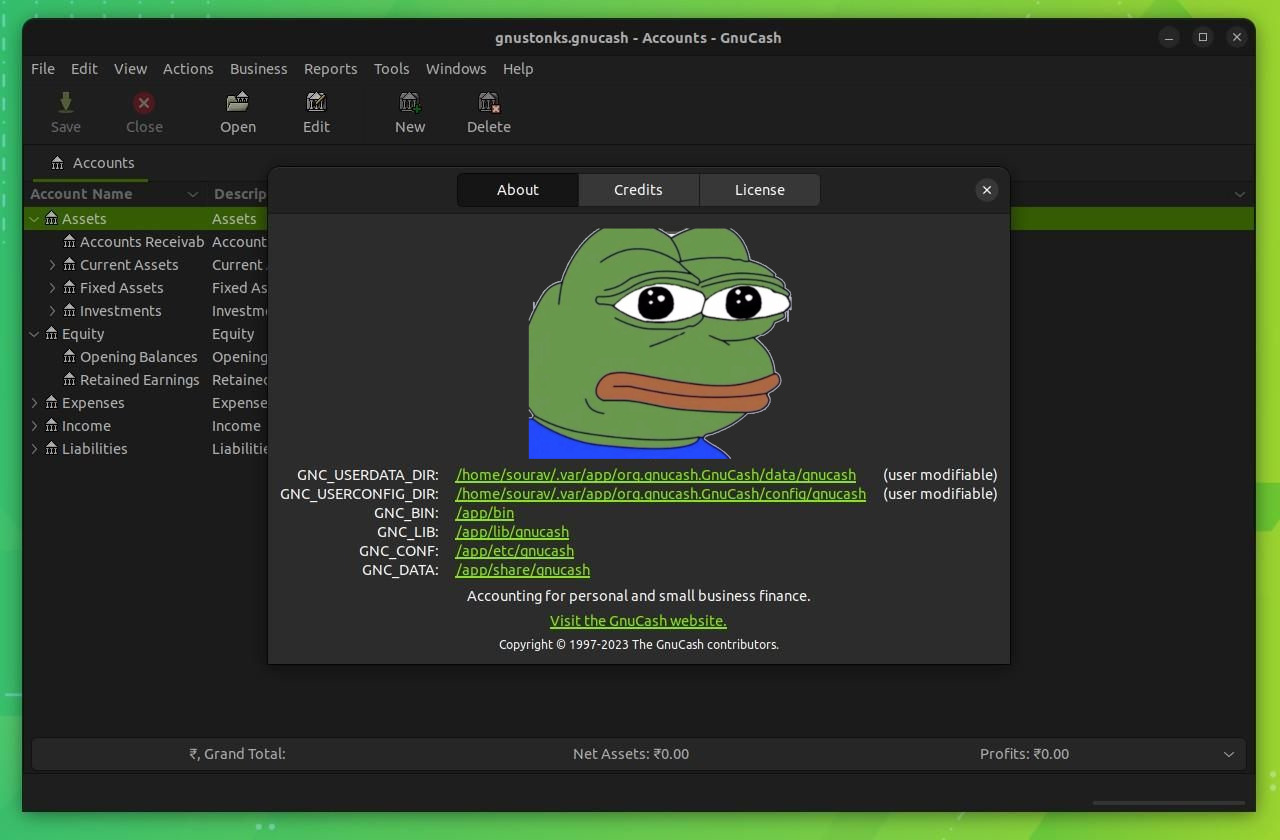This screenshot has height=840, width=1280.
Task: Click the Profits ₹0.00 summary value
Action: click(x=1024, y=754)
